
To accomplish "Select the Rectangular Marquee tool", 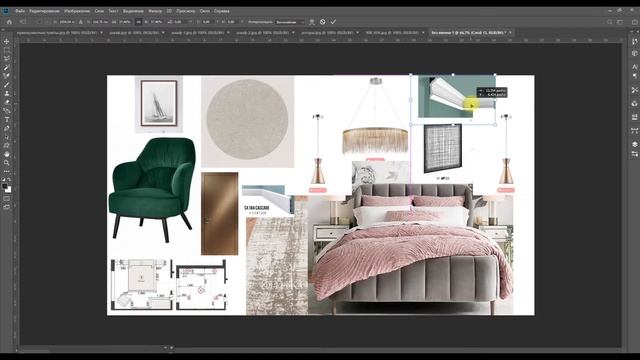I will click(7, 50).
